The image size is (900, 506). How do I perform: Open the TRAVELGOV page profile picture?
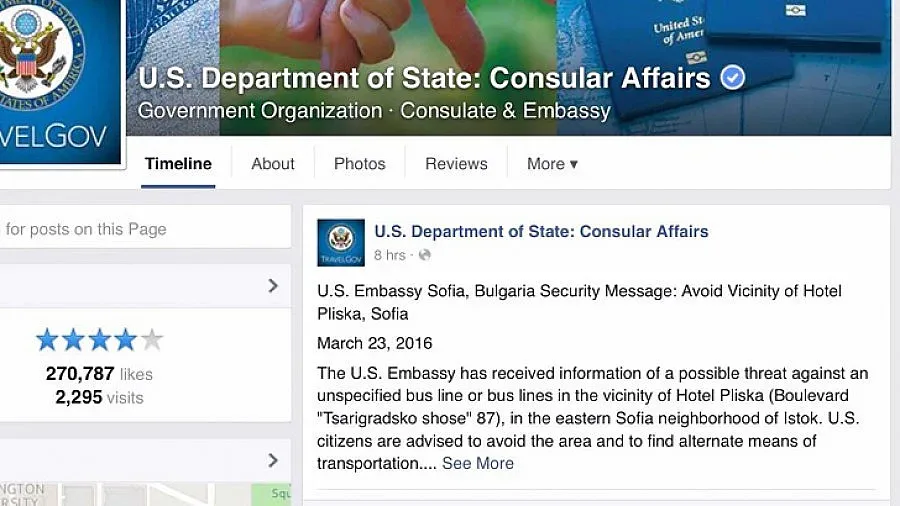coord(55,80)
